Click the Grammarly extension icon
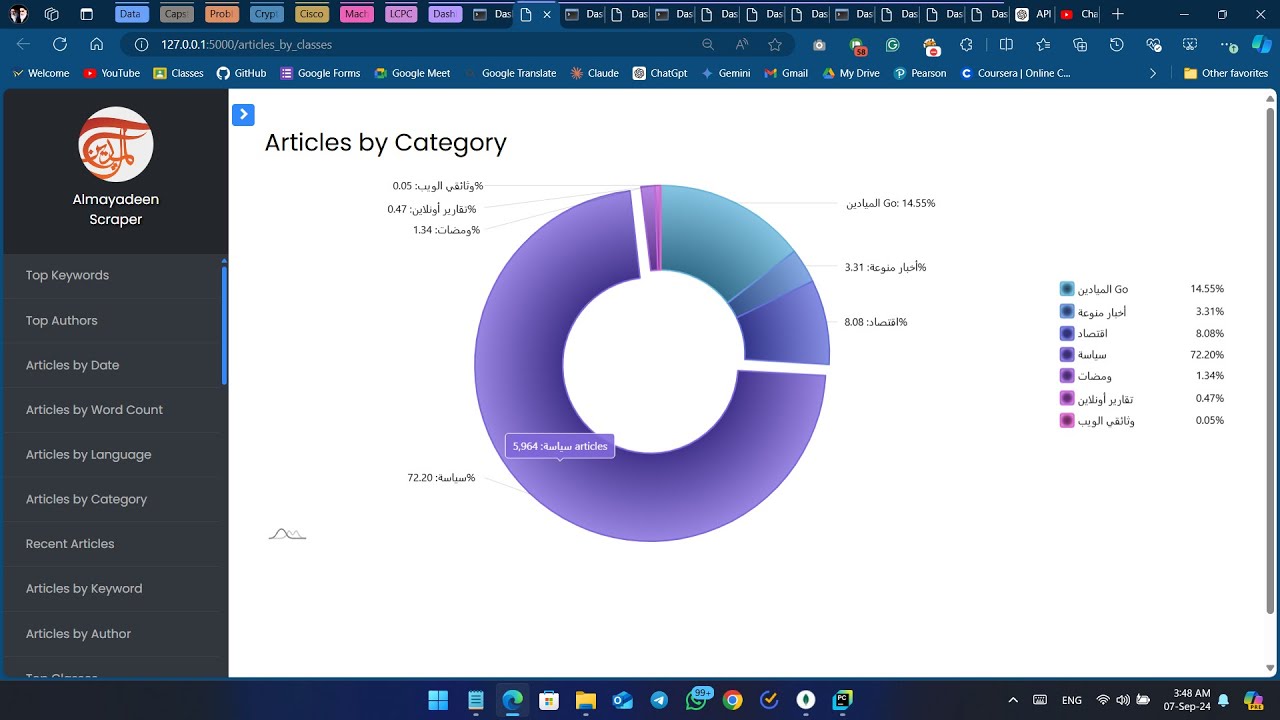Screen dimensions: 1280x720 click(893, 44)
